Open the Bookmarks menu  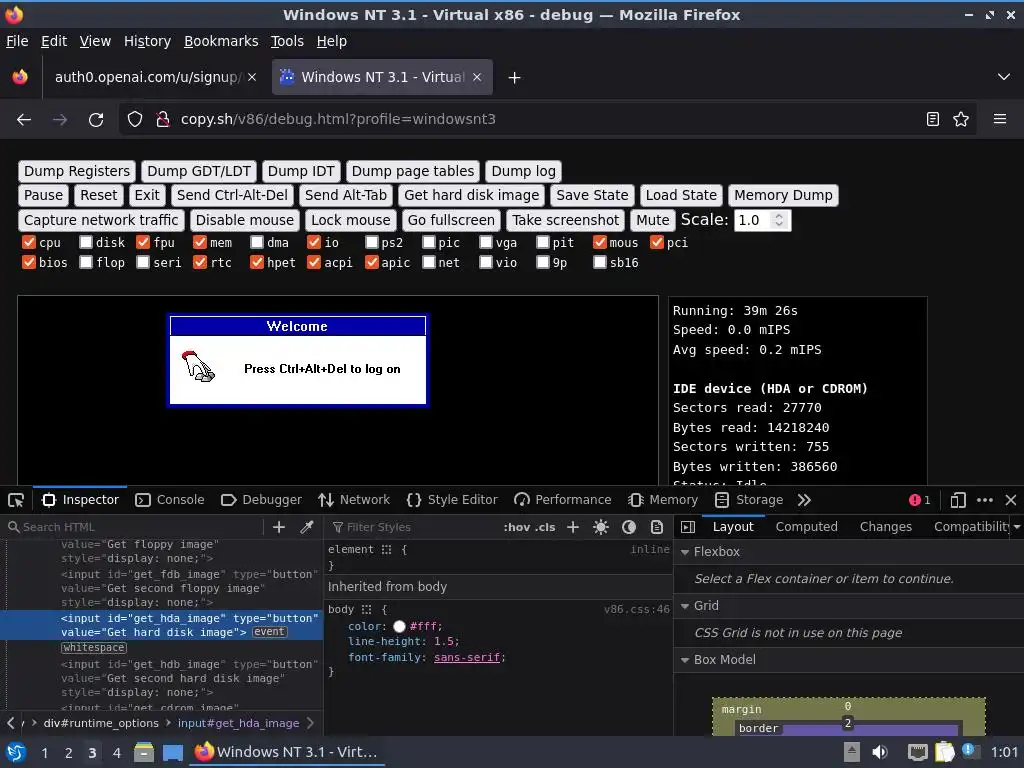pyautogui.click(x=221, y=41)
